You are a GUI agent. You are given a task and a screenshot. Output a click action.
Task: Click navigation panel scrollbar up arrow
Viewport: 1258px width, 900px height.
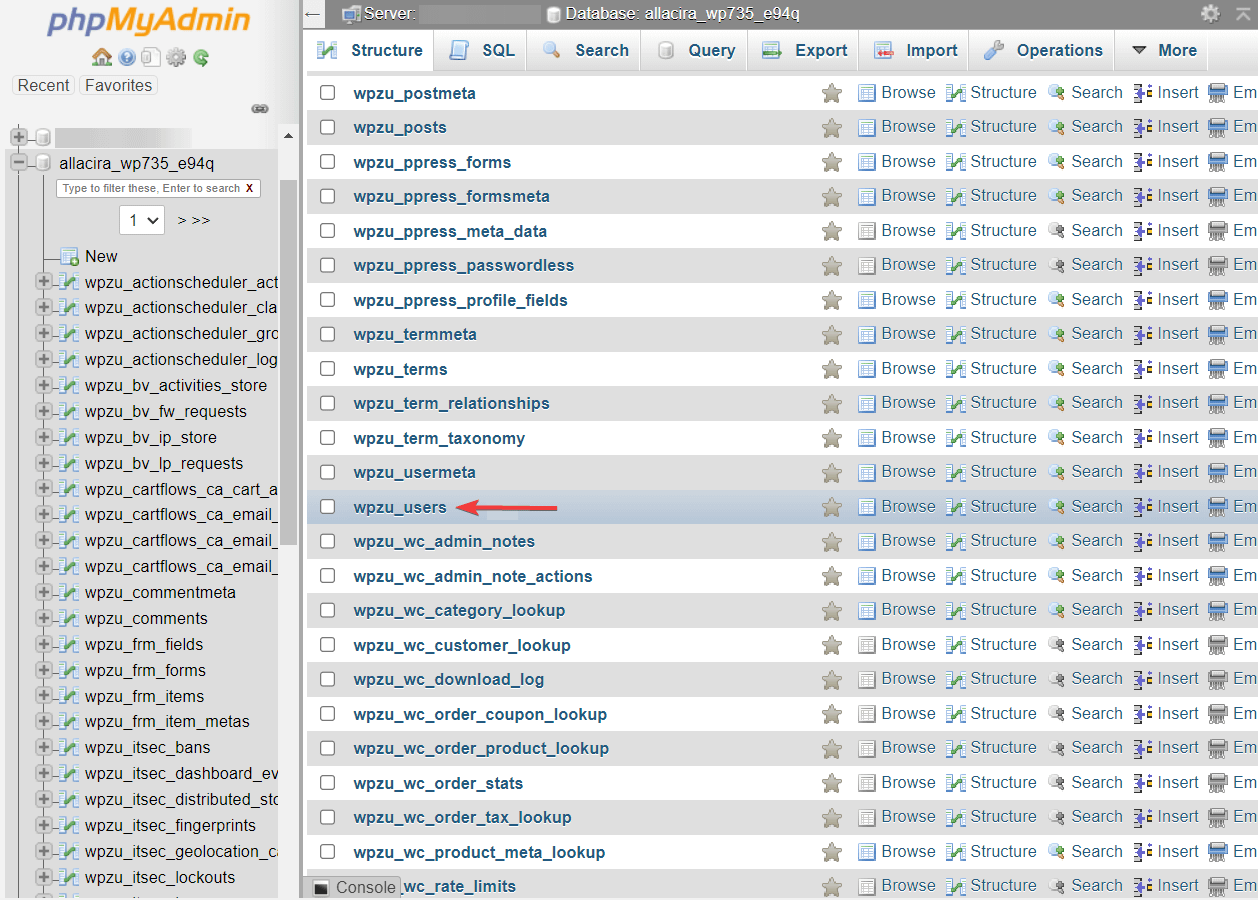(289, 136)
